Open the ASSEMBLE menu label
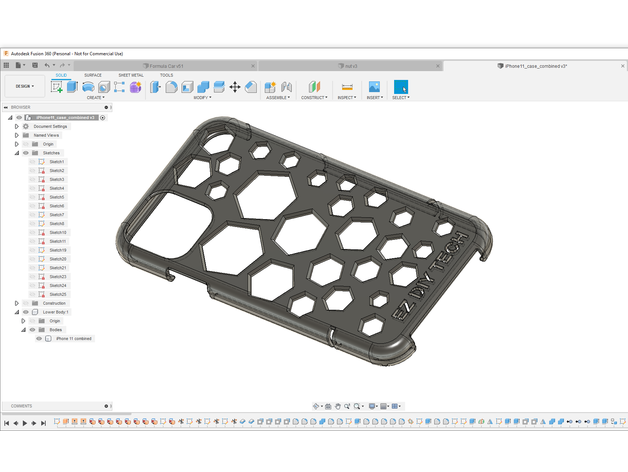The height and width of the screenshot is (472, 628). 278,97
